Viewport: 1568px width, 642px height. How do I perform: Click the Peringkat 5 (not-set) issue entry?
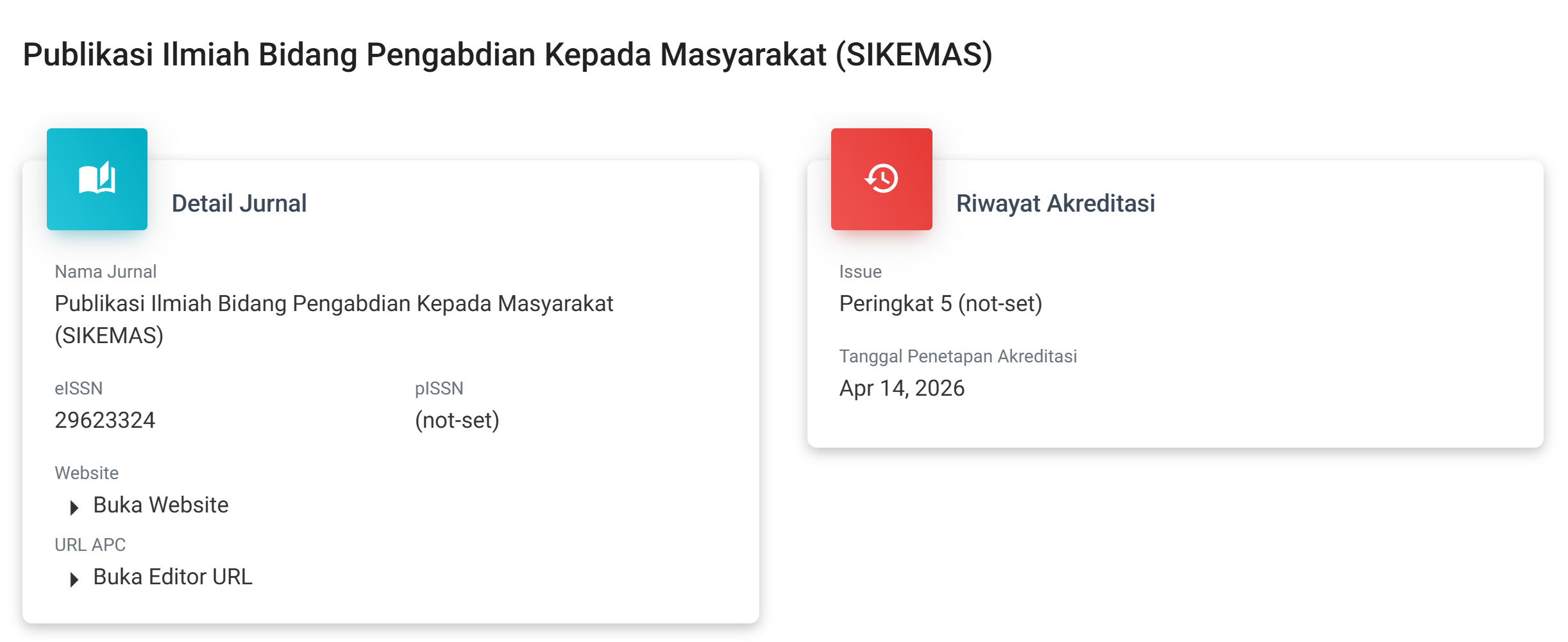(x=940, y=303)
